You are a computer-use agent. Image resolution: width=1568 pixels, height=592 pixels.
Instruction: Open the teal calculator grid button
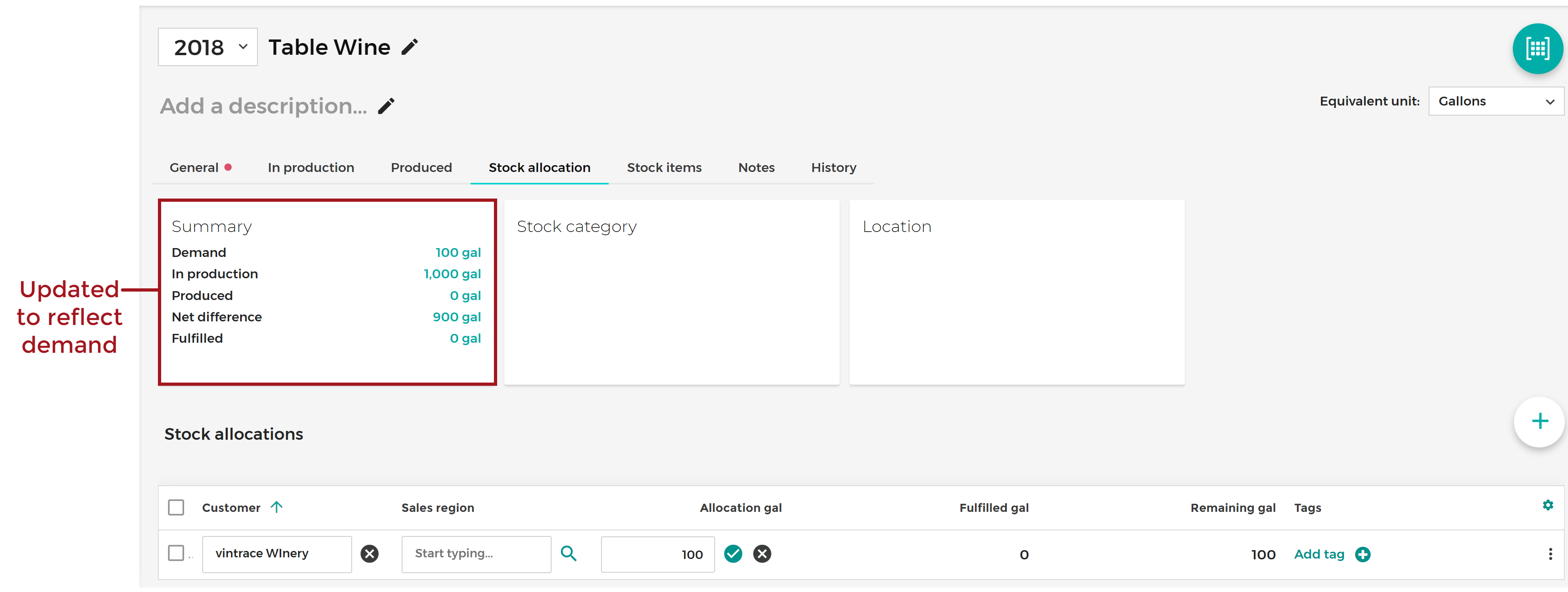click(1537, 49)
